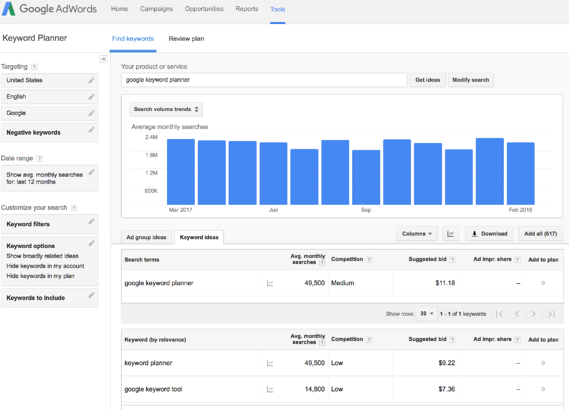Show trend chart for google keyword planner
Screen dimensions: 569x410
[x=270, y=283]
